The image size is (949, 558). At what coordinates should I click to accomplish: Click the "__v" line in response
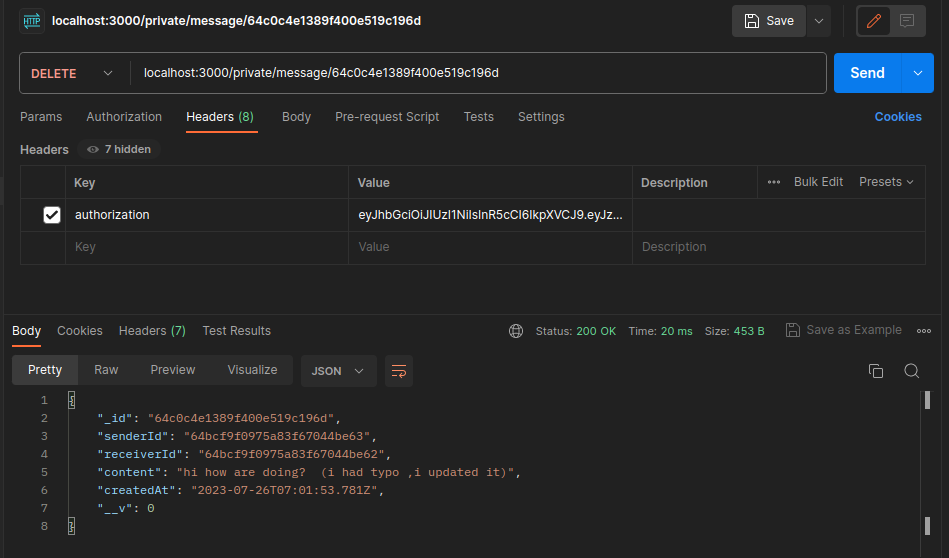[x=126, y=508]
